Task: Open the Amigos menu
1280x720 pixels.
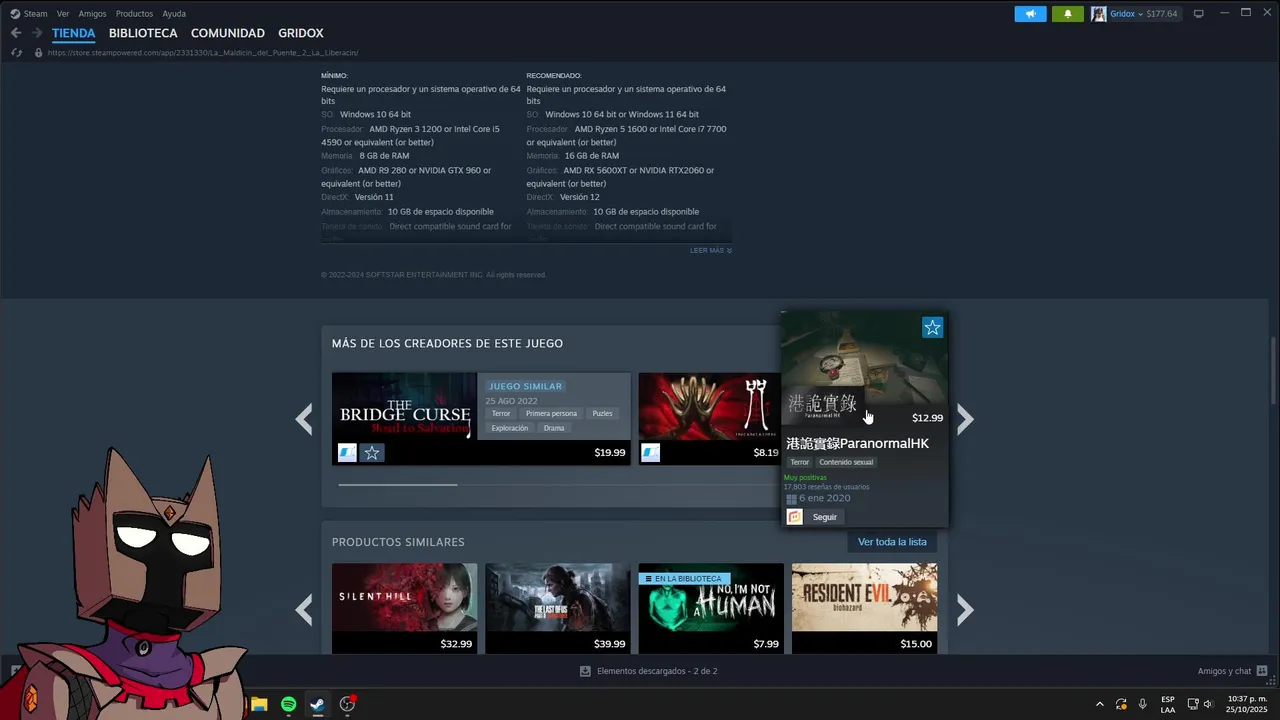Action: [92, 14]
